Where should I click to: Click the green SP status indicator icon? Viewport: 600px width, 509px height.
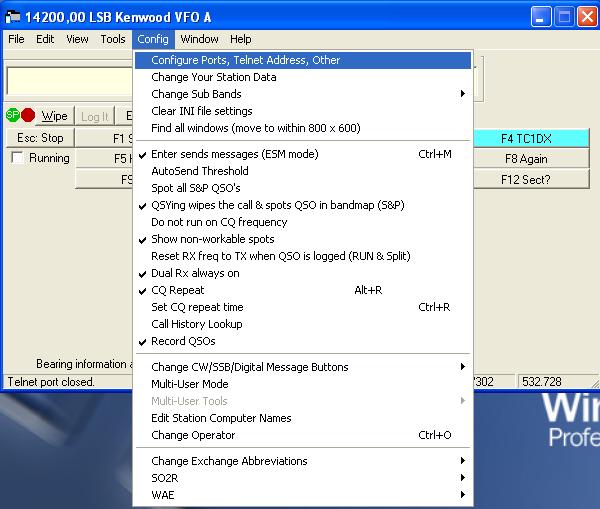coord(13,115)
